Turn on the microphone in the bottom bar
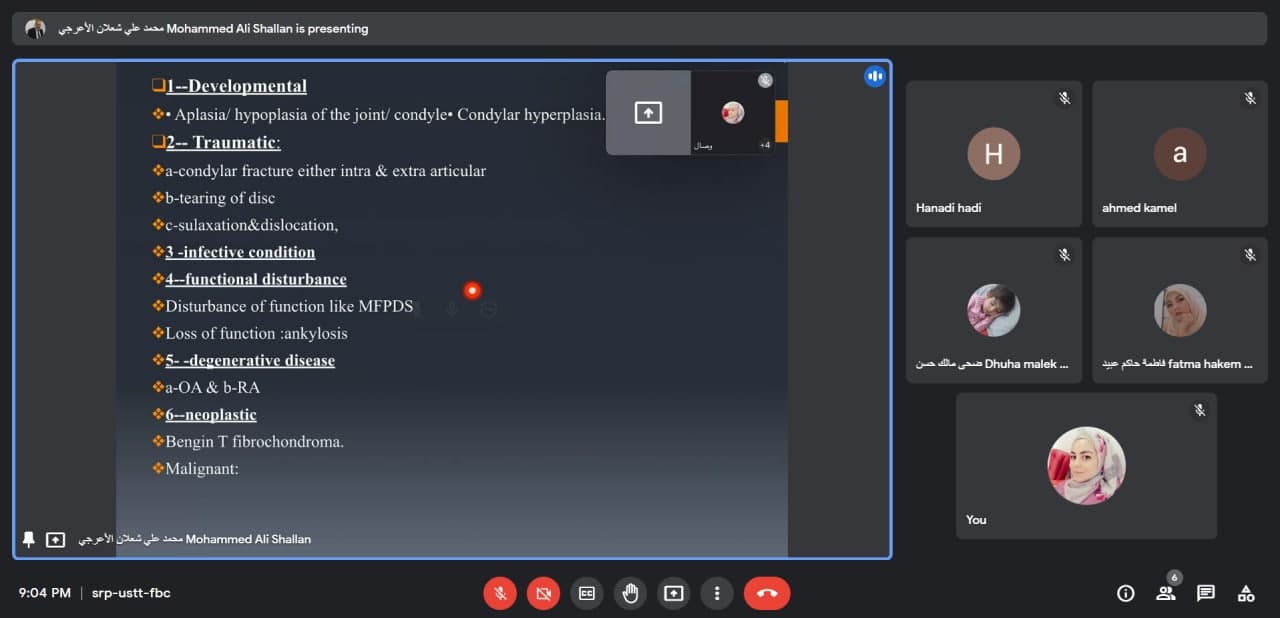This screenshot has width=1280, height=618. click(500, 593)
